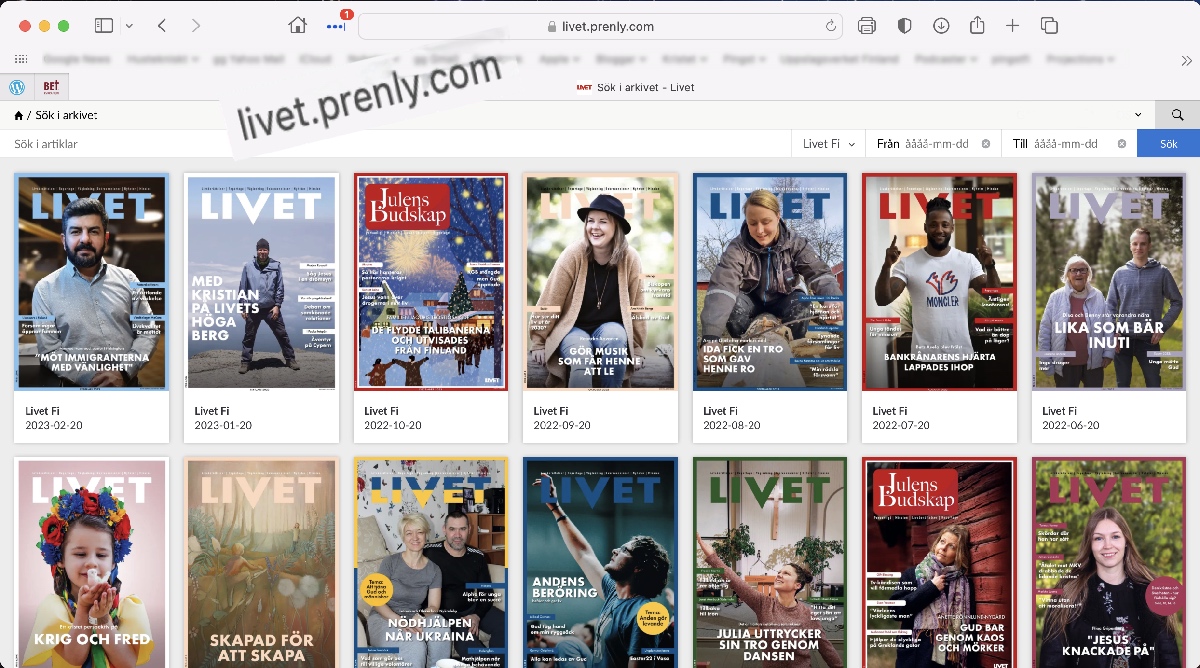Open a new tab with plus icon

pyautogui.click(x=1012, y=26)
